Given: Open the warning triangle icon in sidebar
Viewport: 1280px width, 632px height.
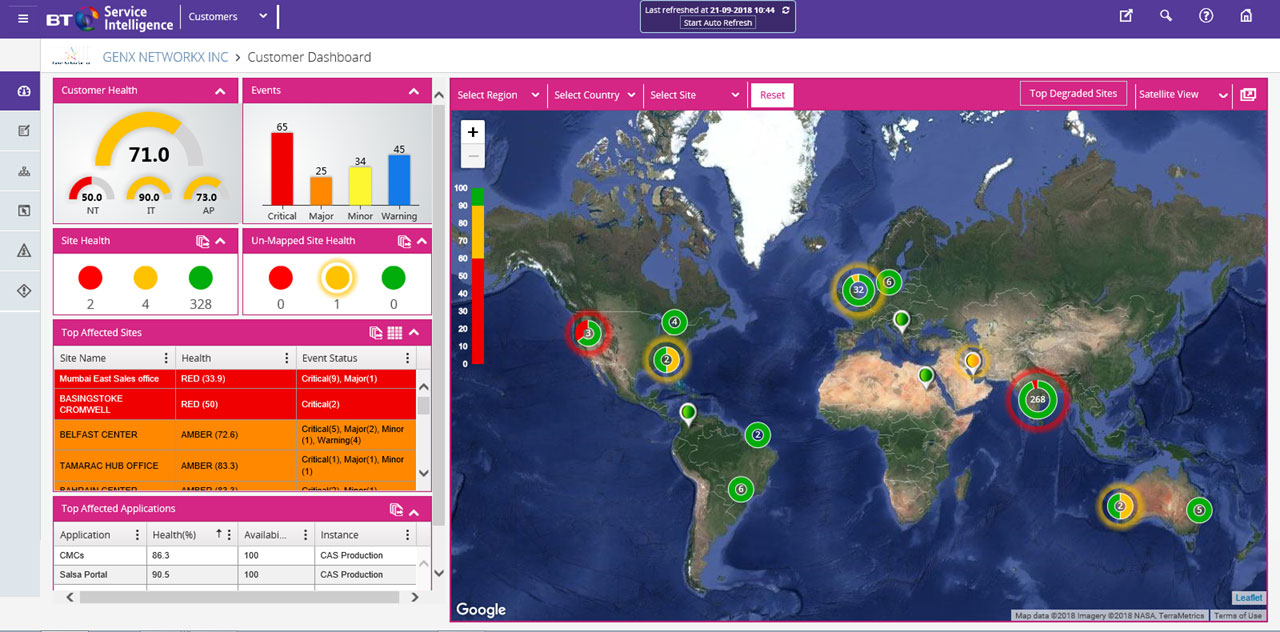Looking at the screenshot, I should [x=24, y=251].
